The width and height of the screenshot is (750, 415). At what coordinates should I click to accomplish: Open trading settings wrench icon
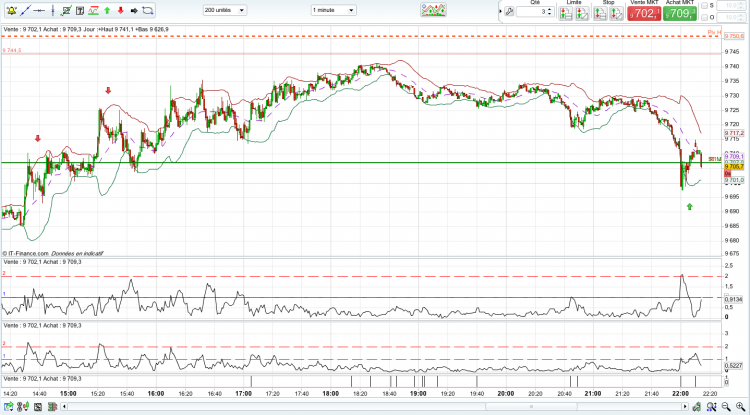coord(509,12)
